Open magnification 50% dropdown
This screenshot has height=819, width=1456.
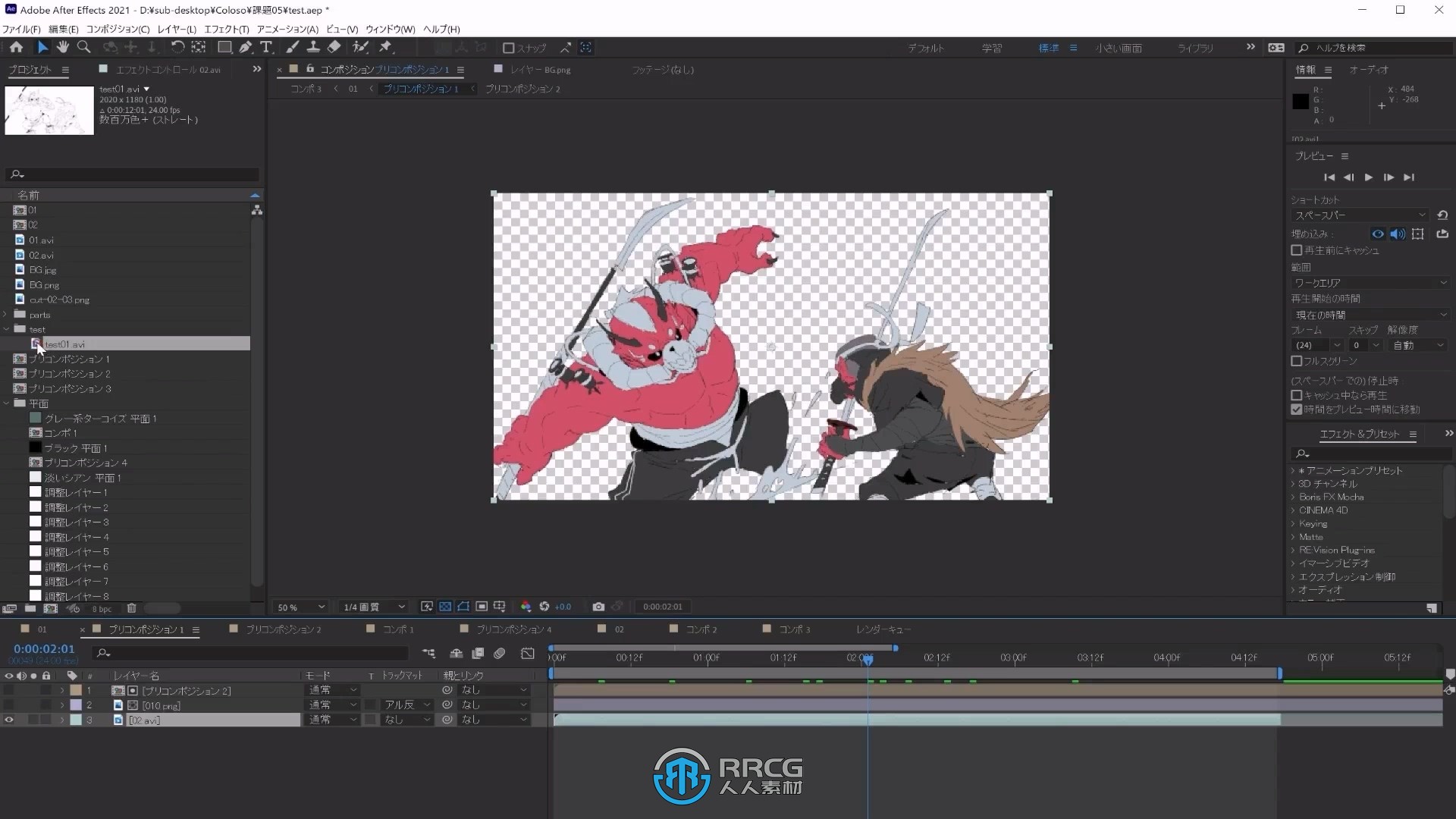click(x=301, y=607)
